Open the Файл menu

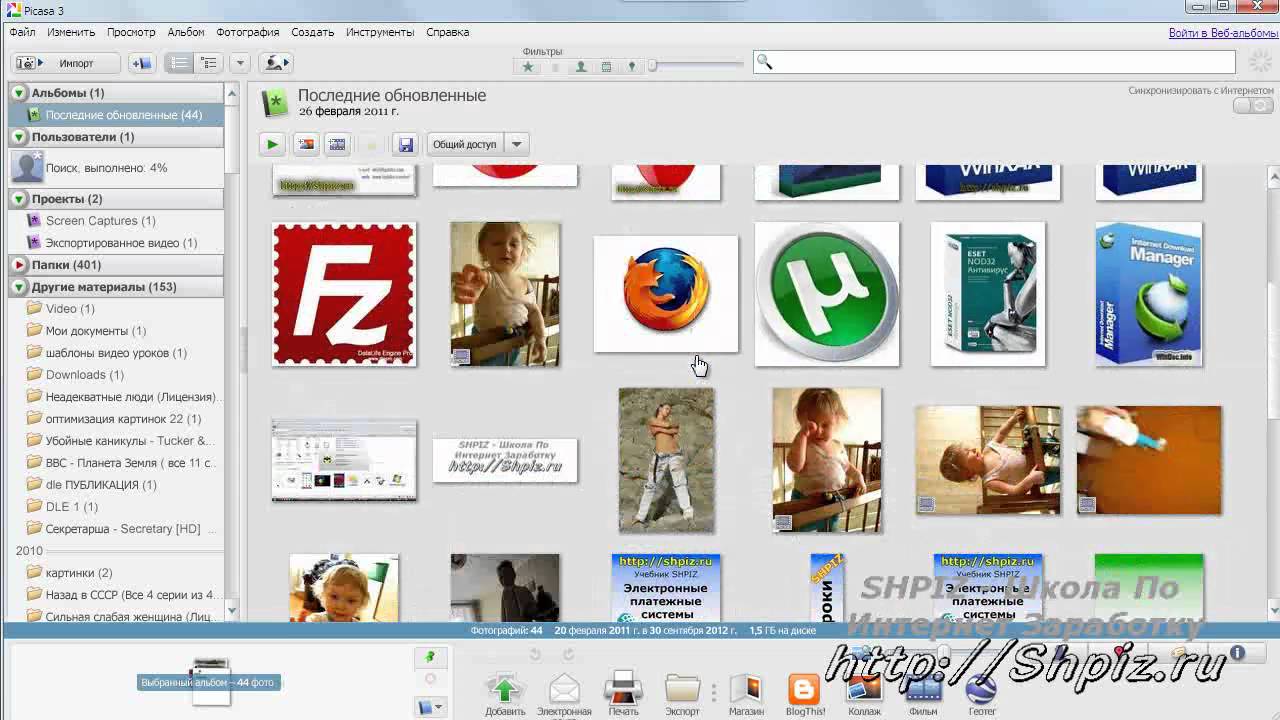[x=22, y=32]
